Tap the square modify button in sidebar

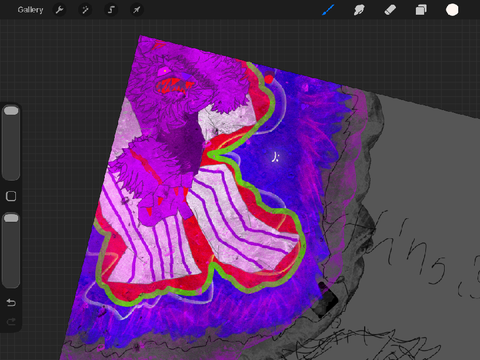[11, 196]
